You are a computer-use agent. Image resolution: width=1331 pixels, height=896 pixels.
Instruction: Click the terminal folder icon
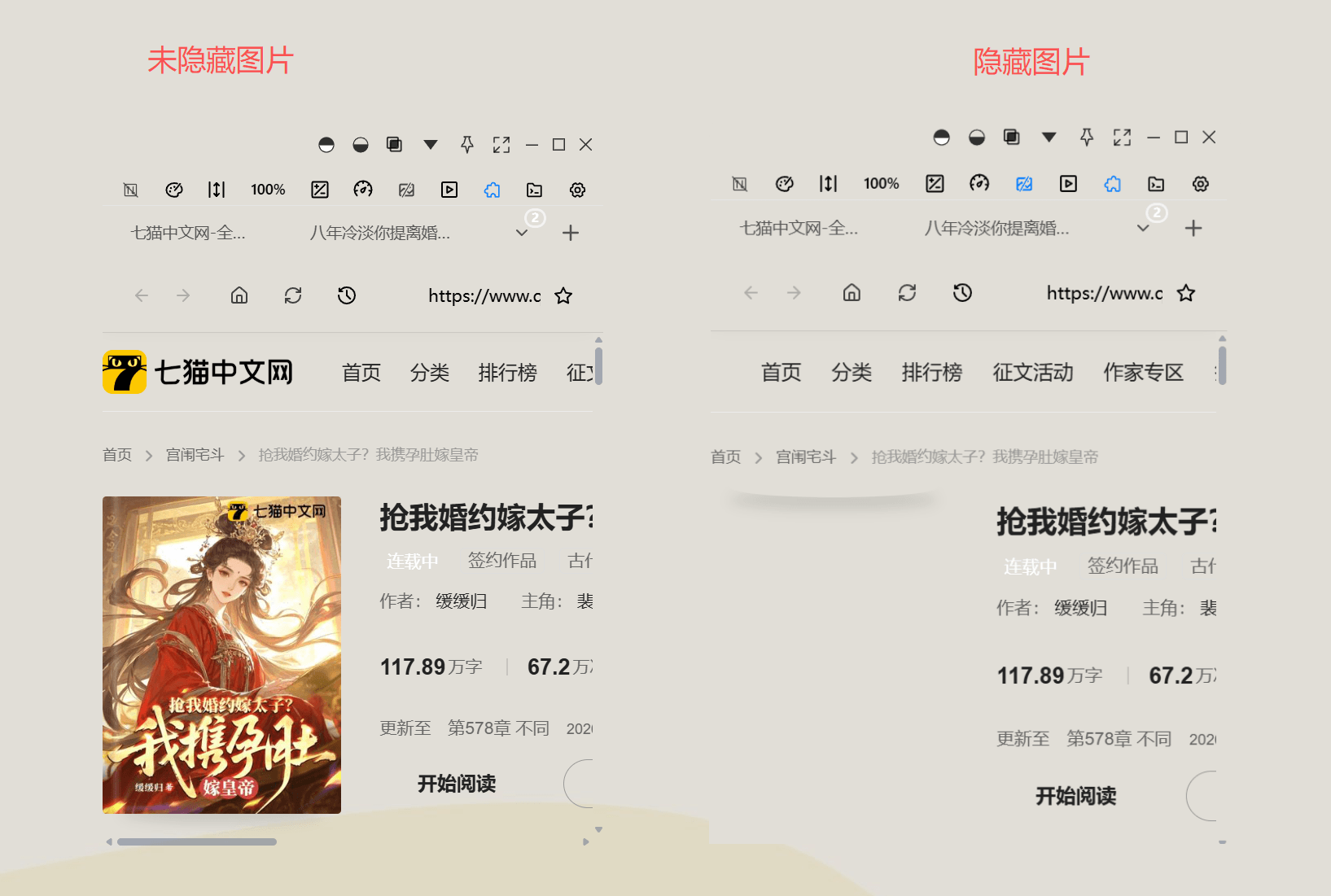[534, 190]
